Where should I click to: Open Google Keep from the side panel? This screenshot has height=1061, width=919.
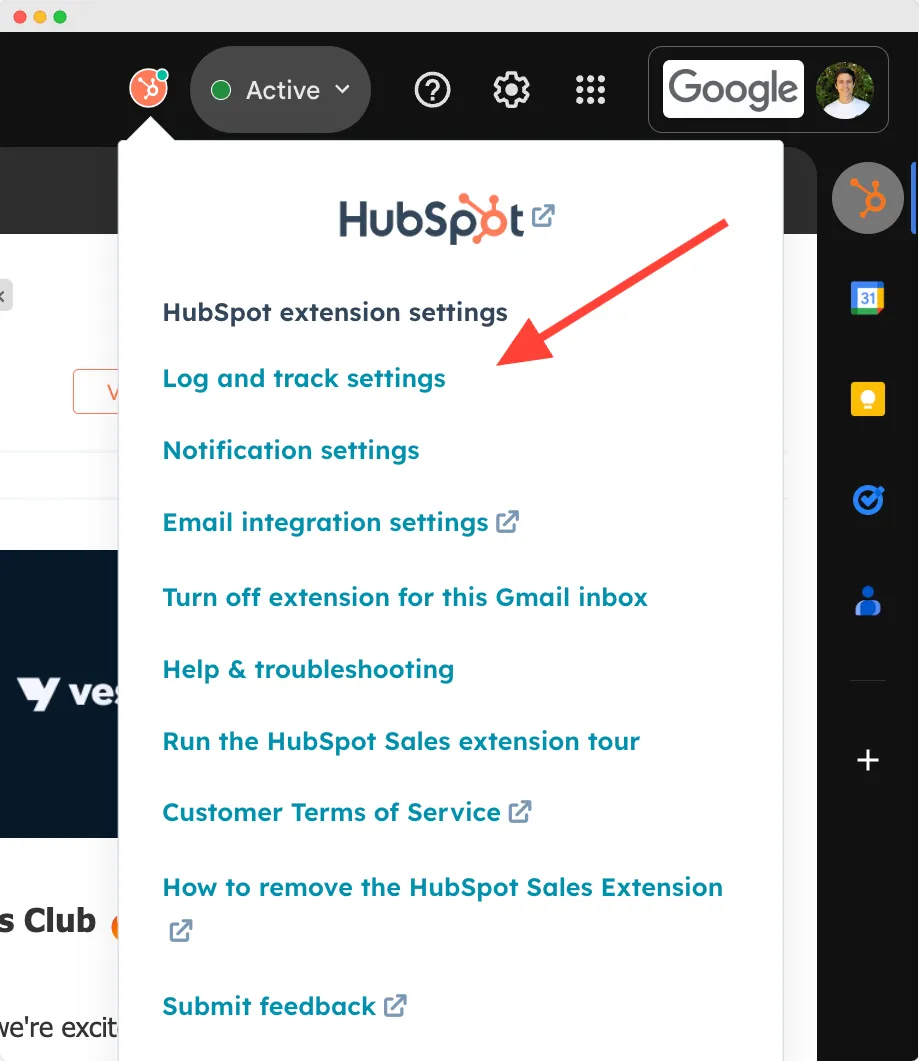coord(866,398)
